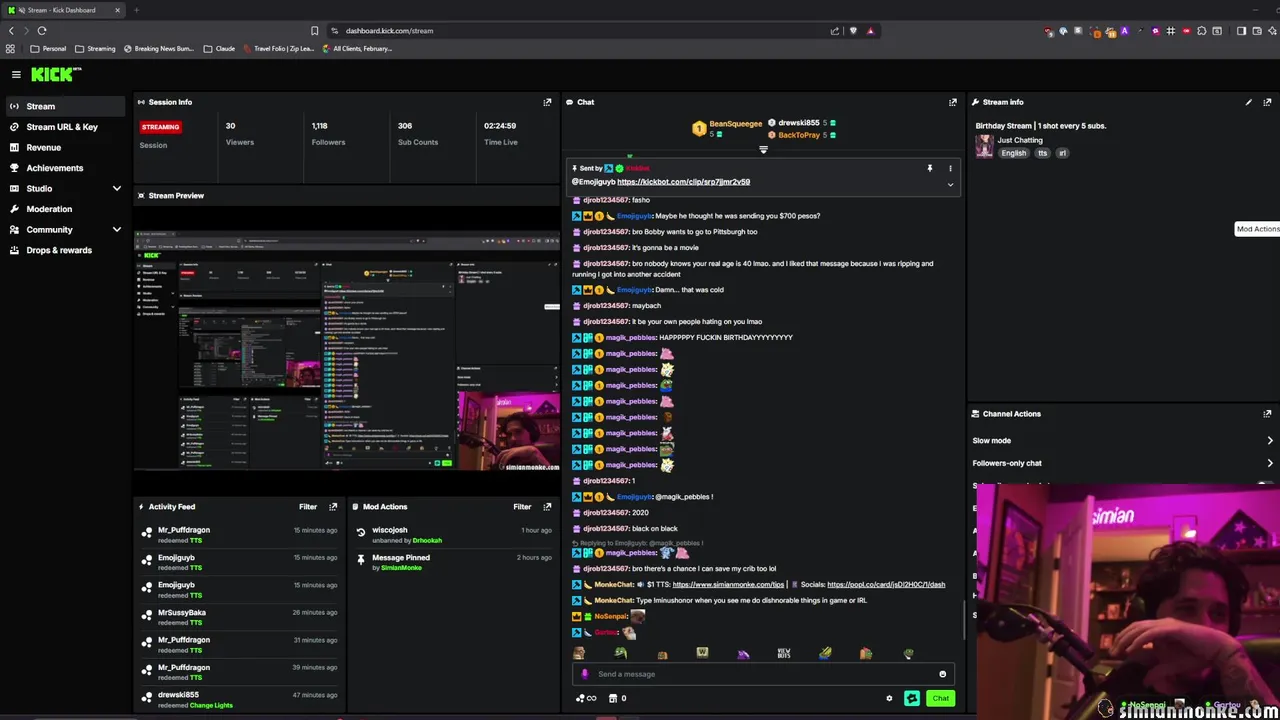Open the emoji picker in chat input
The image size is (1280, 720).
942,674
